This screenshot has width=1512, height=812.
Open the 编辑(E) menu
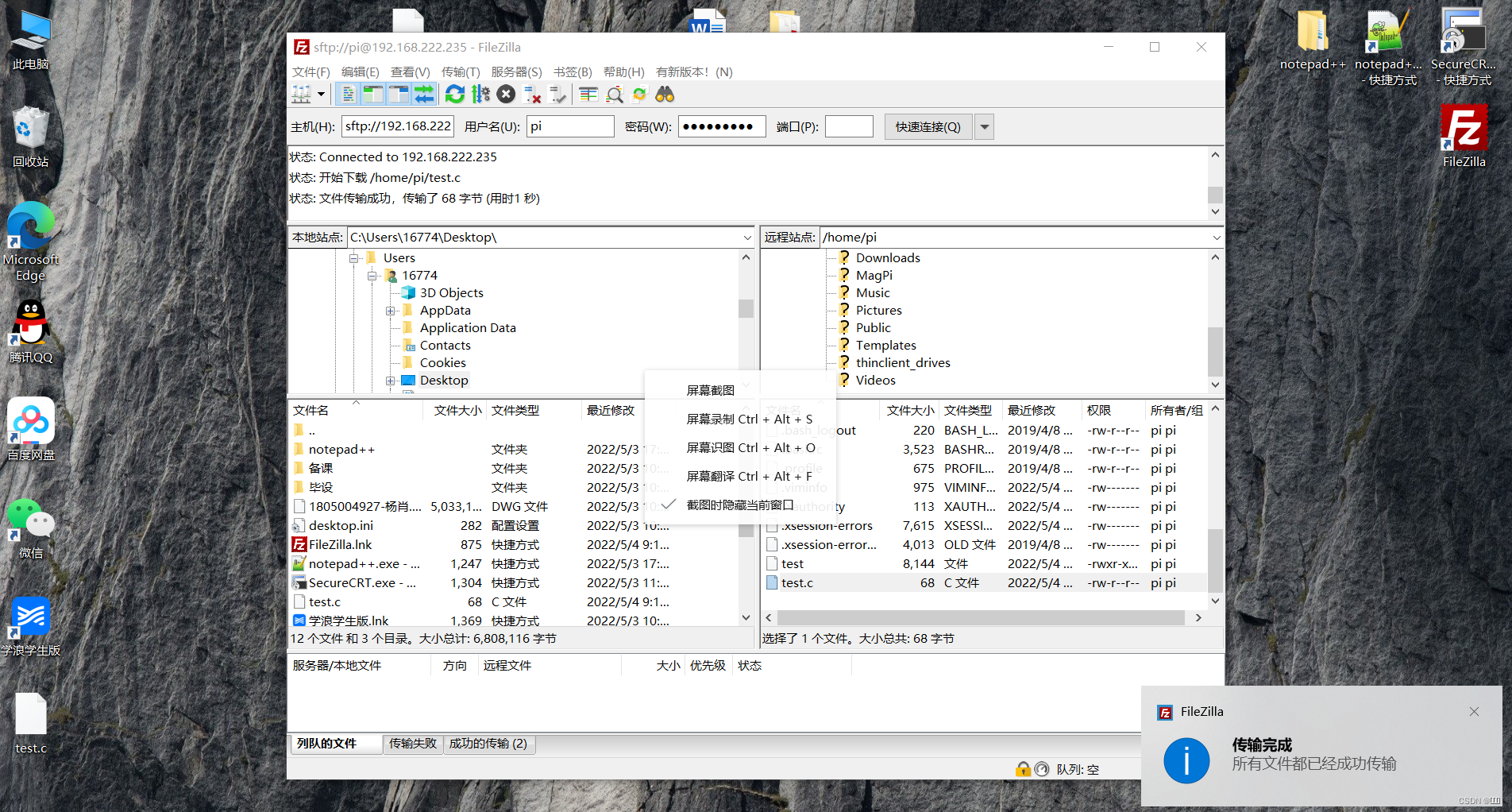click(x=360, y=72)
